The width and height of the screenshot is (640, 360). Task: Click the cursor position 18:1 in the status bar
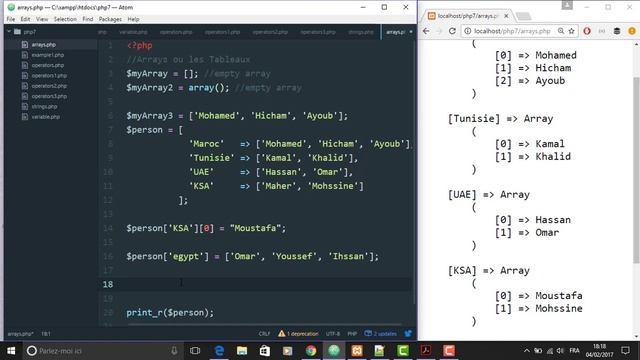point(46,334)
